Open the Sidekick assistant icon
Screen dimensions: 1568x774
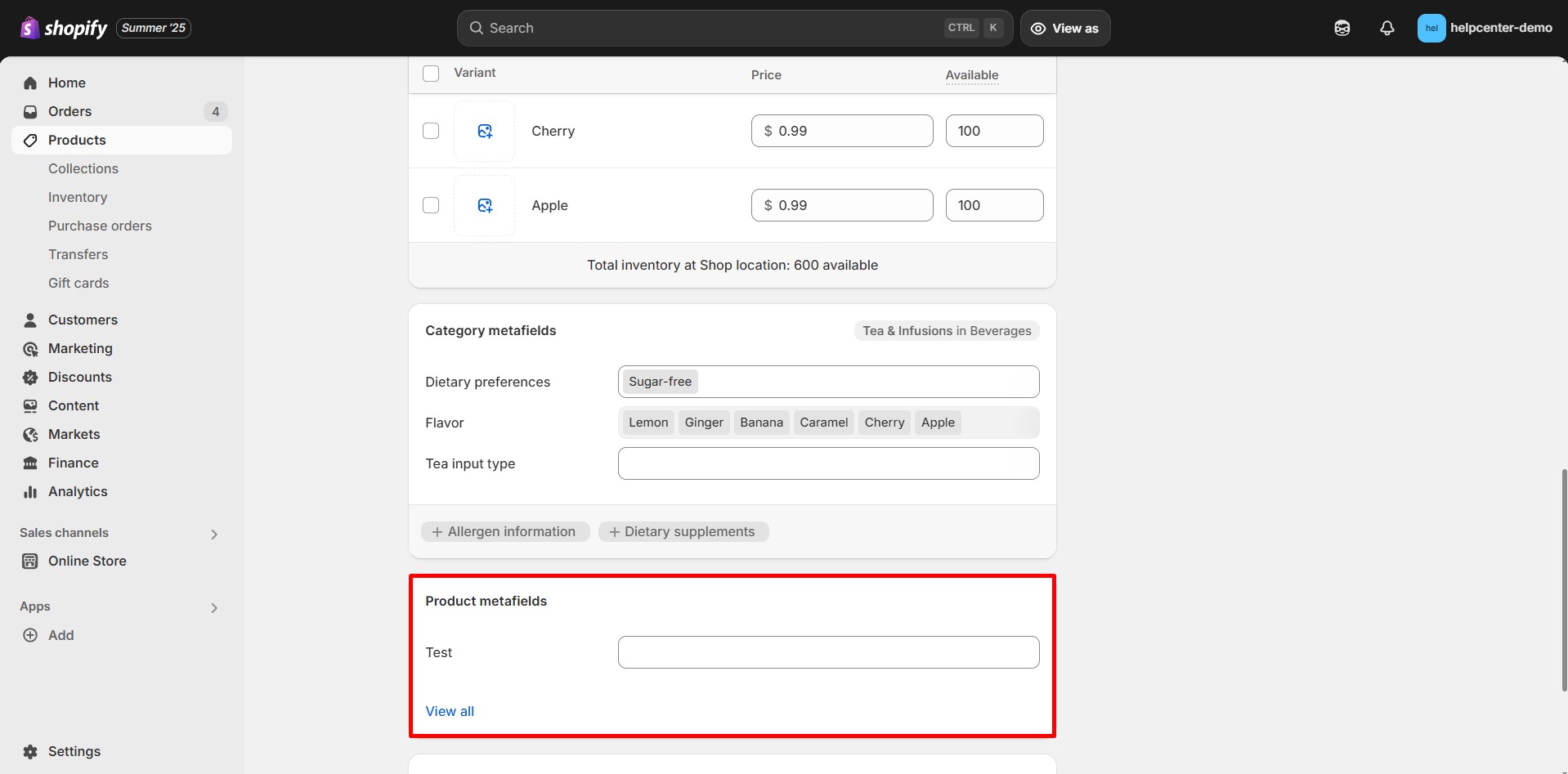click(1342, 28)
